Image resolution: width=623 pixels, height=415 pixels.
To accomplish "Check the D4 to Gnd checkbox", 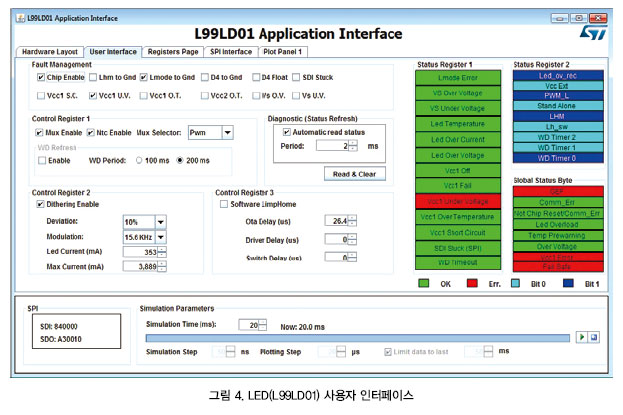I will pyautogui.click(x=205, y=77).
